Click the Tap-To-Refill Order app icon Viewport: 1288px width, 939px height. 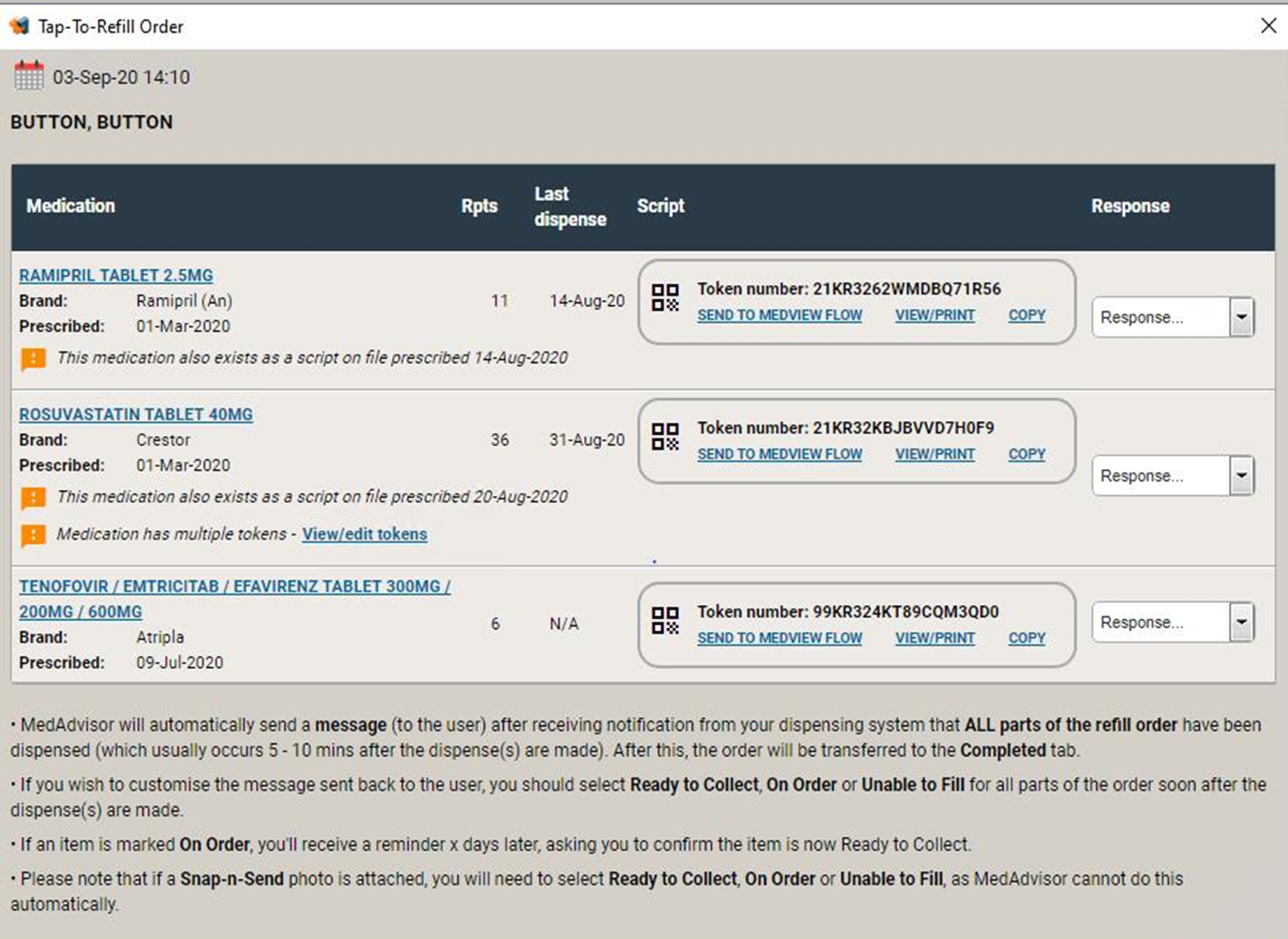click(x=19, y=25)
